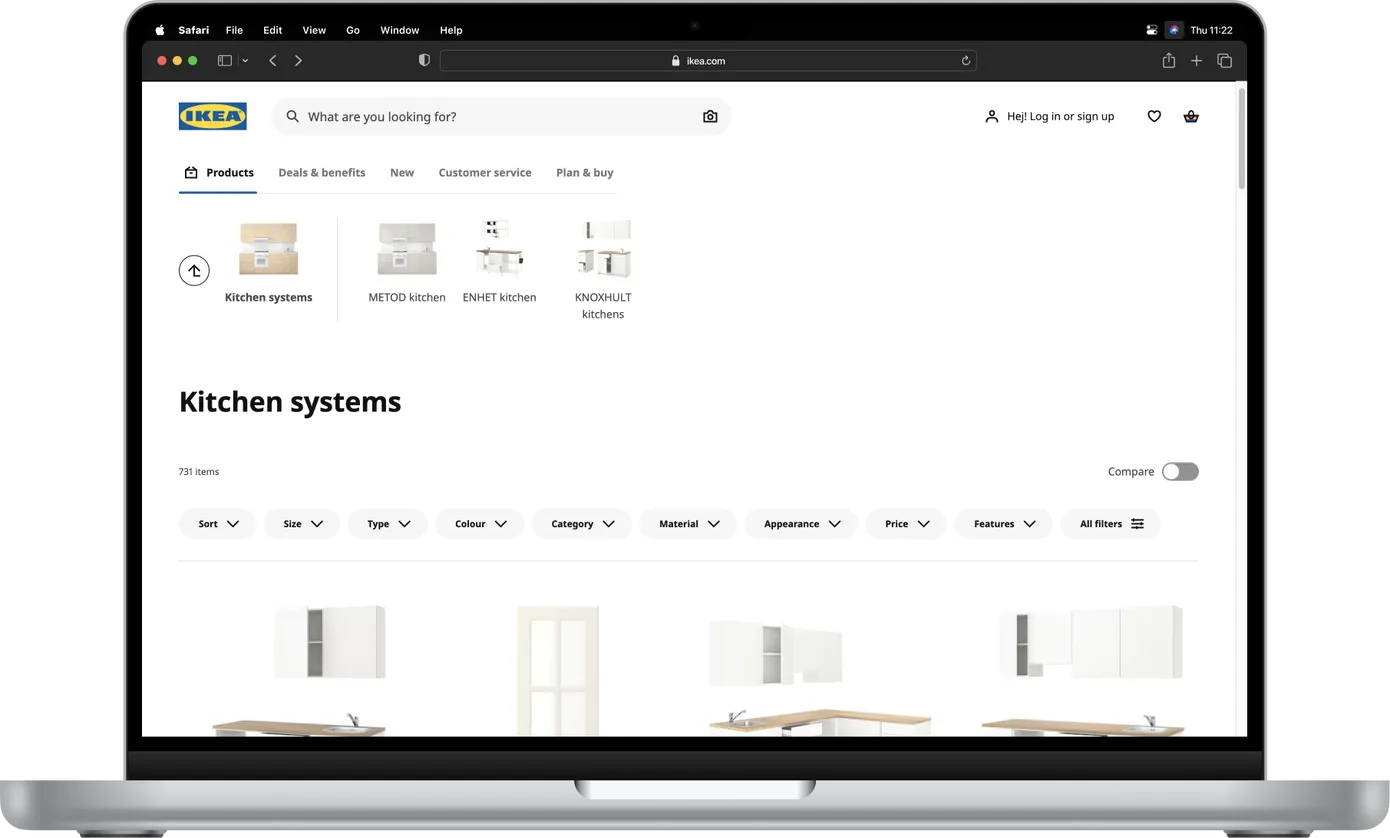Image resolution: width=1390 pixels, height=838 pixels.
Task: Click Hej! Log in or sign up
Action: pyautogui.click(x=1049, y=117)
